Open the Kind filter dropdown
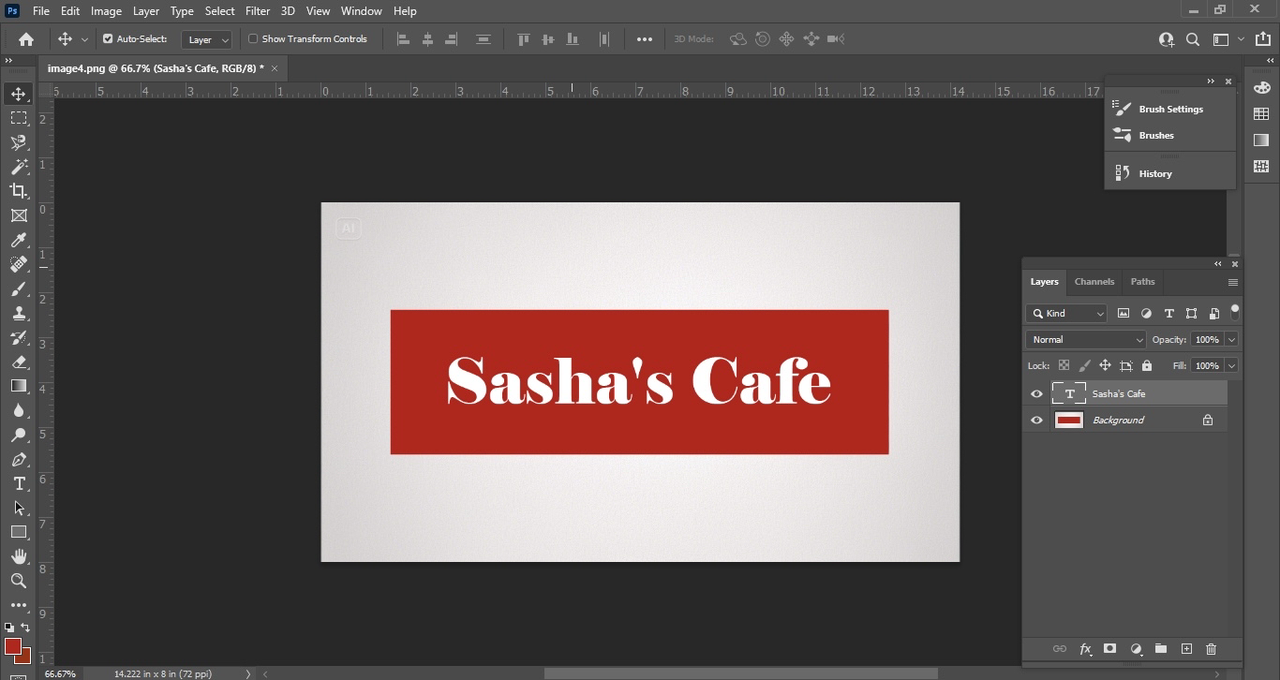The height and width of the screenshot is (680, 1280). (x=1067, y=313)
